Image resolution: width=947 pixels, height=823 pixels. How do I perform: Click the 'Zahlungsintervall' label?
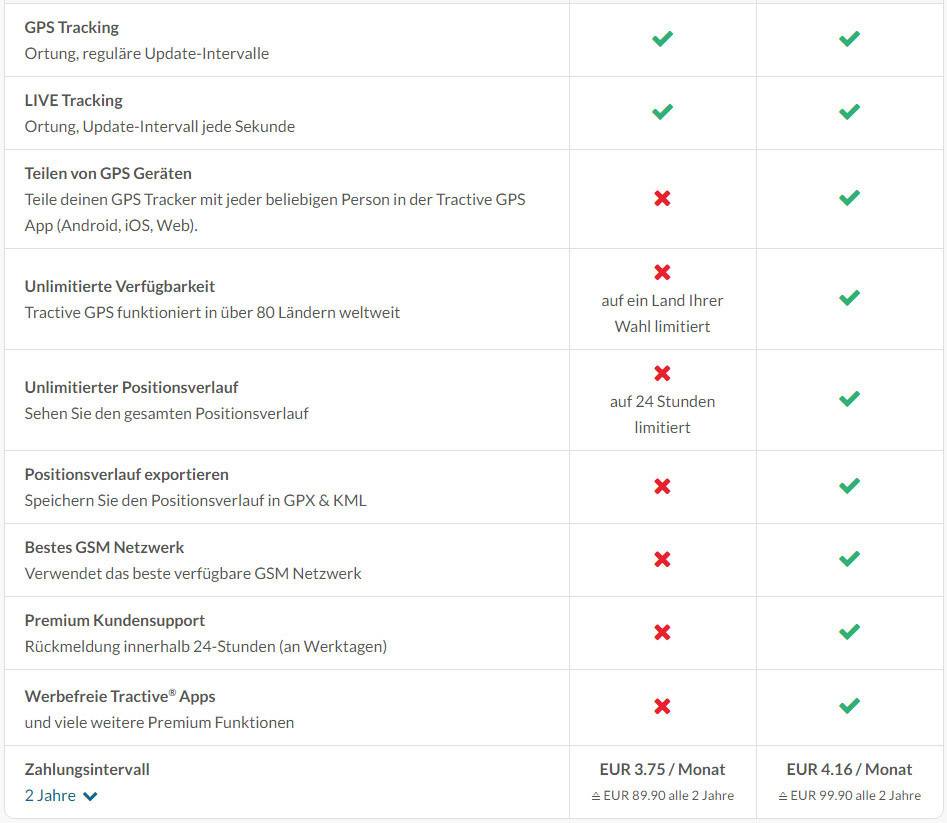87,769
